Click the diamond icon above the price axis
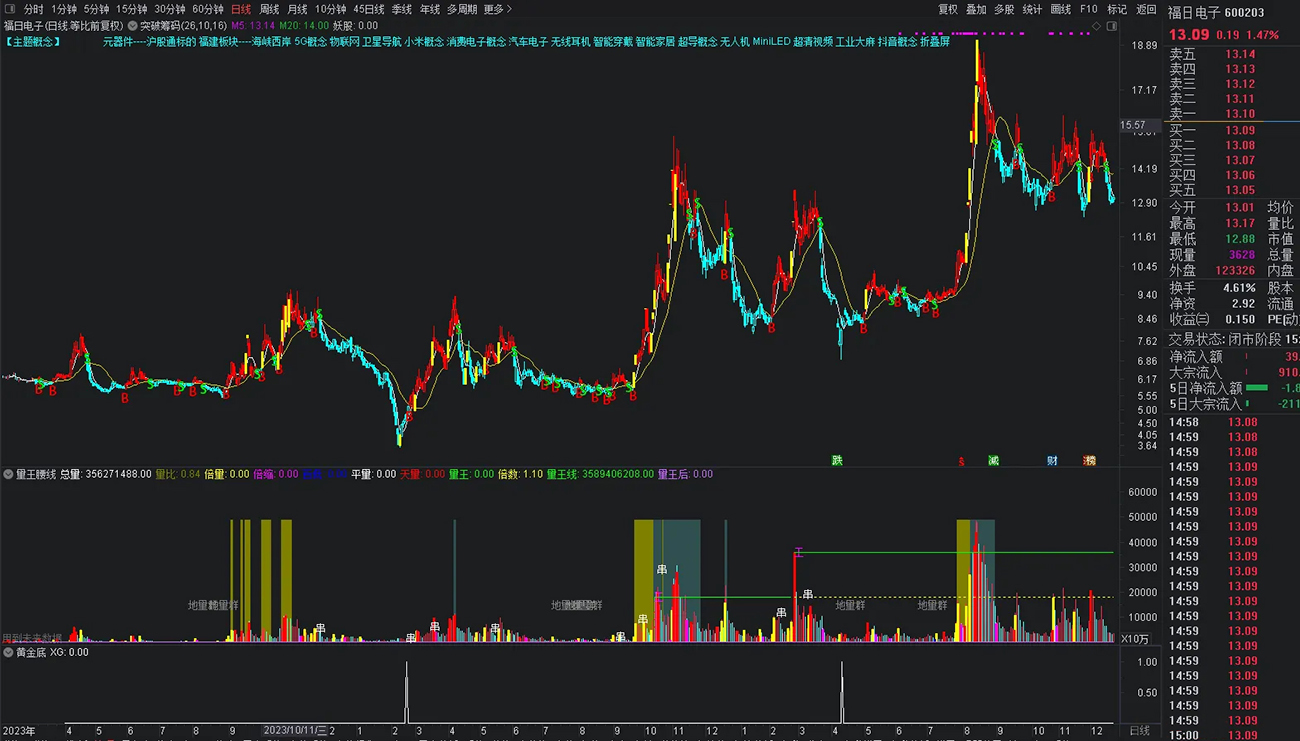The height and width of the screenshot is (741, 1300). click(1095, 26)
